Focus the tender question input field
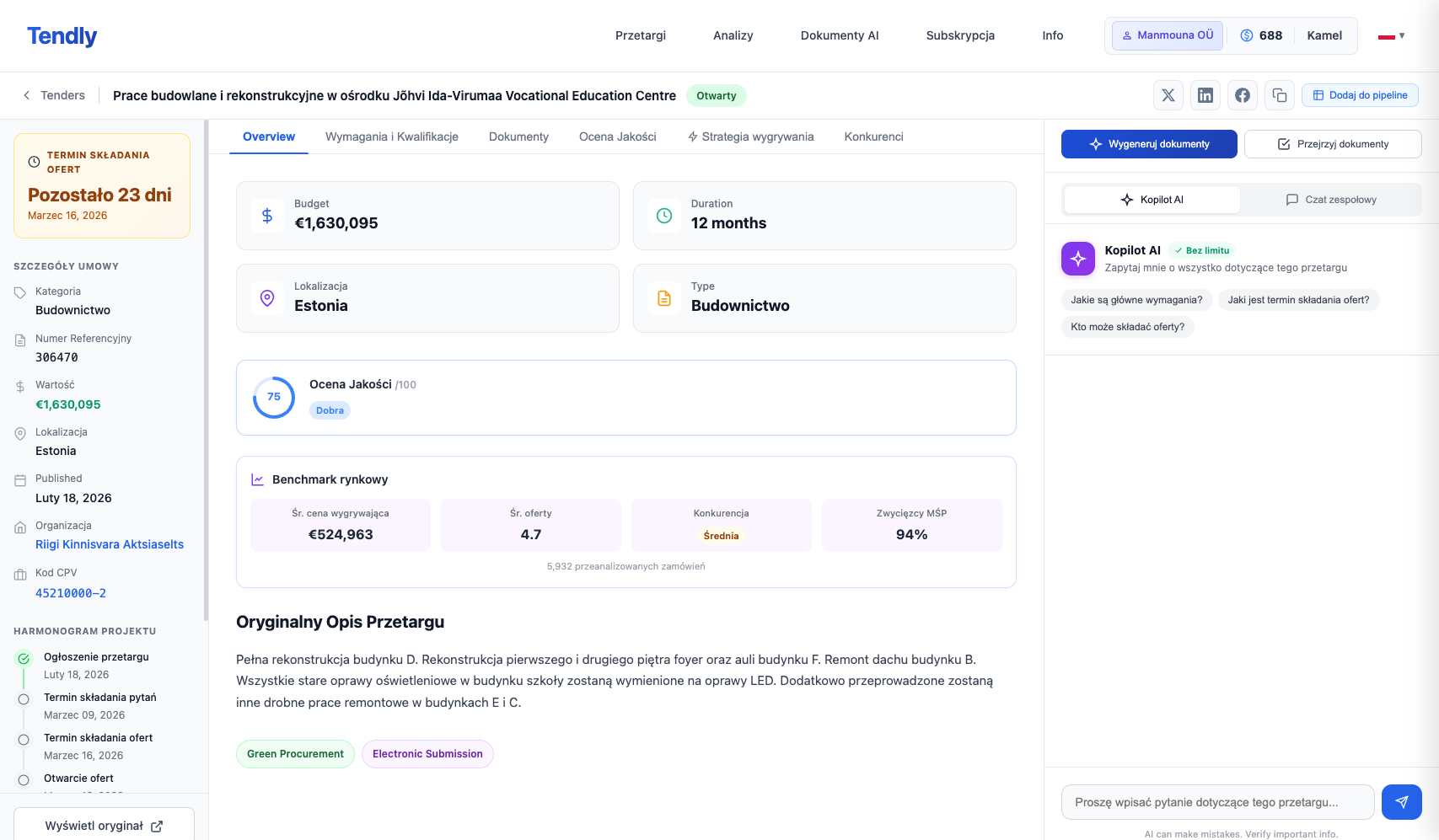The width and height of the screenshot is (1439, 840). 1216,802
